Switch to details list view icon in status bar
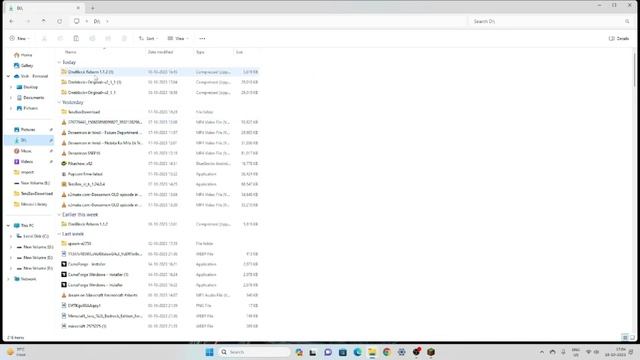This screenshot has height=360, width=640. coord(625,337)
